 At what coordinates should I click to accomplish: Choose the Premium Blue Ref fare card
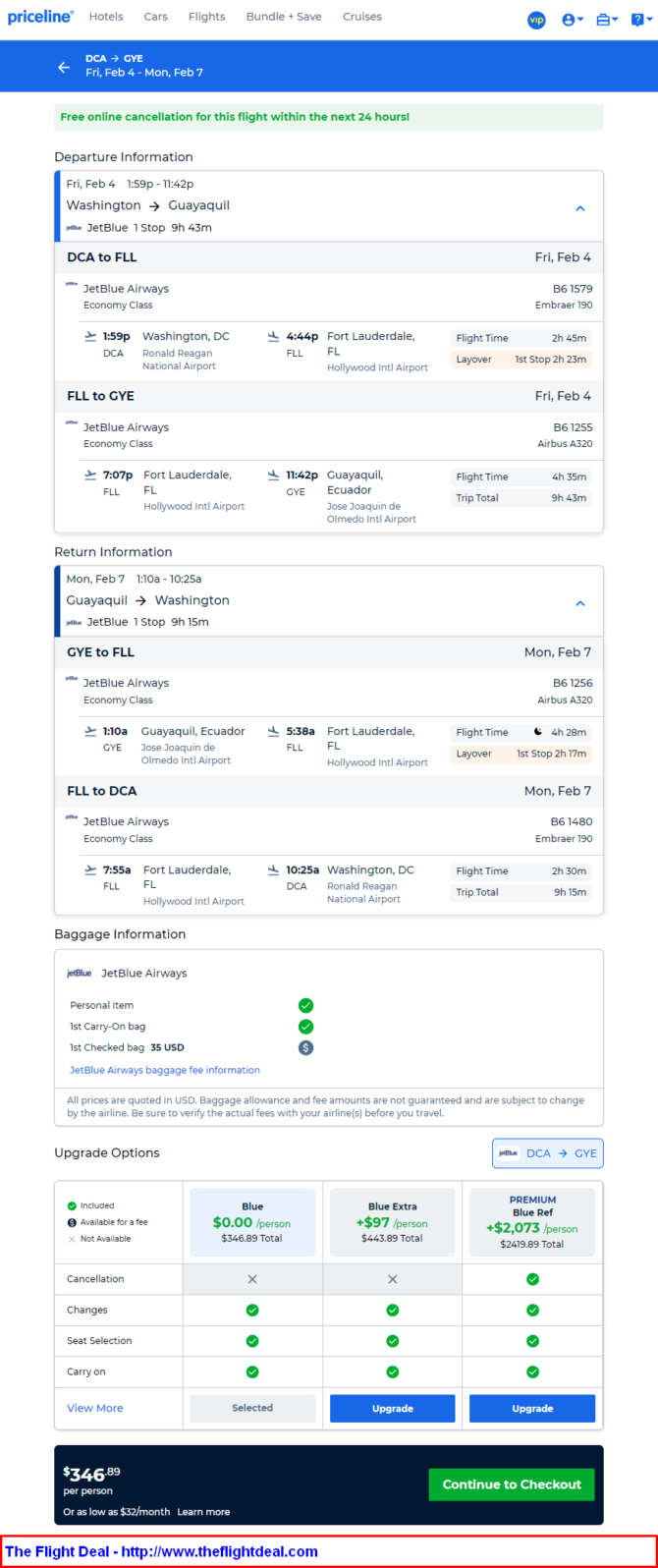tap(532, 1222)
